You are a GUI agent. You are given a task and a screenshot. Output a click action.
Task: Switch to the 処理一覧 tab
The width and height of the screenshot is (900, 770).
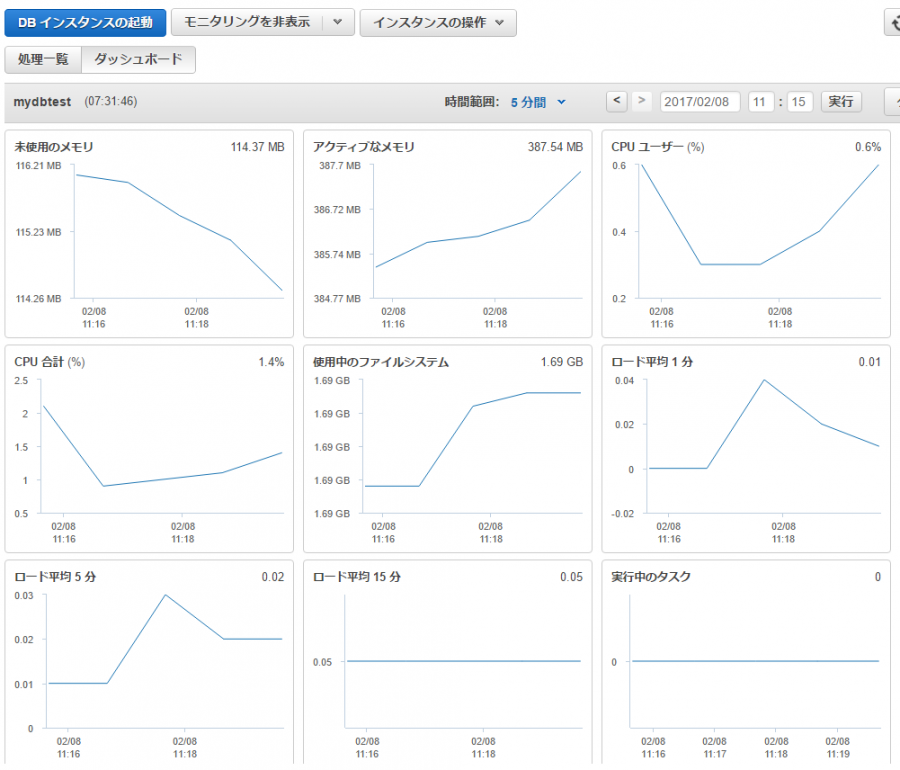coord(43,60)
